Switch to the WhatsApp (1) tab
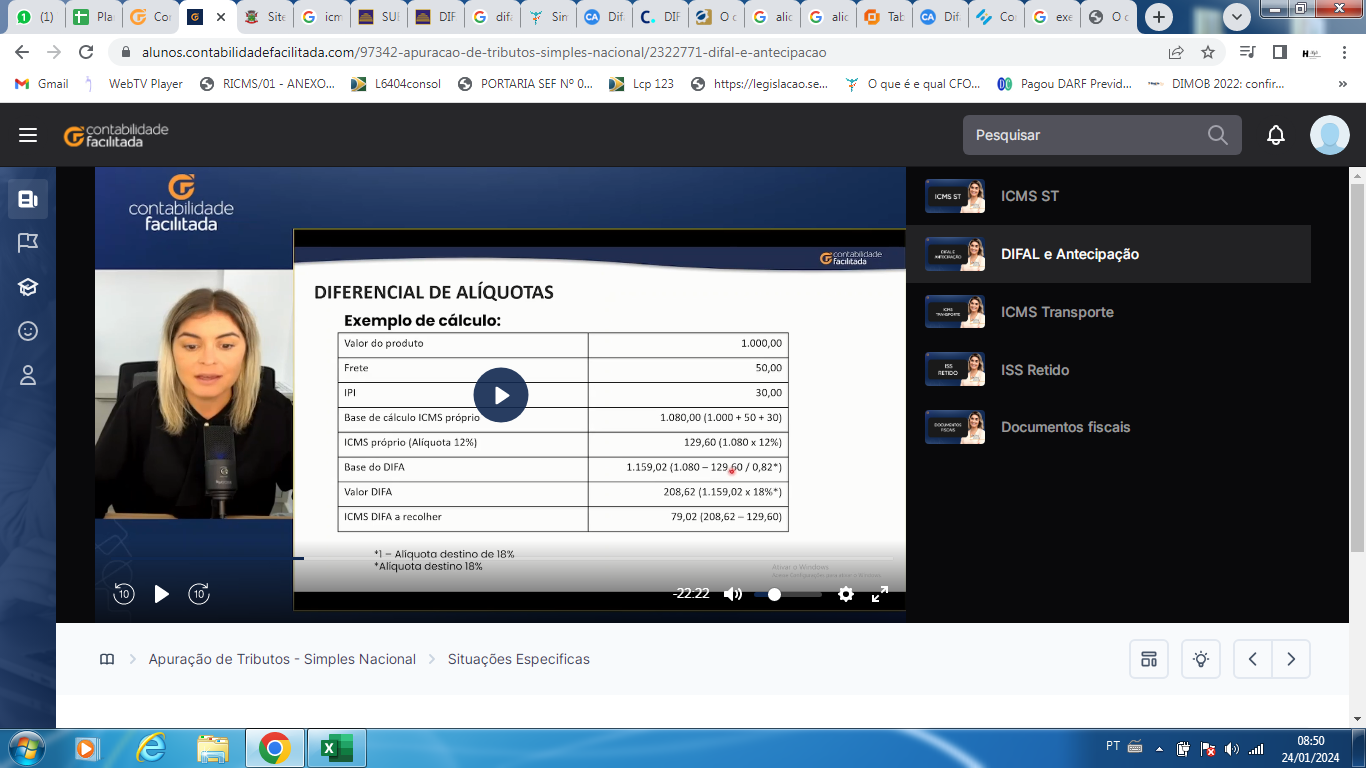The image size is (1366, 768). click(34, 17)
